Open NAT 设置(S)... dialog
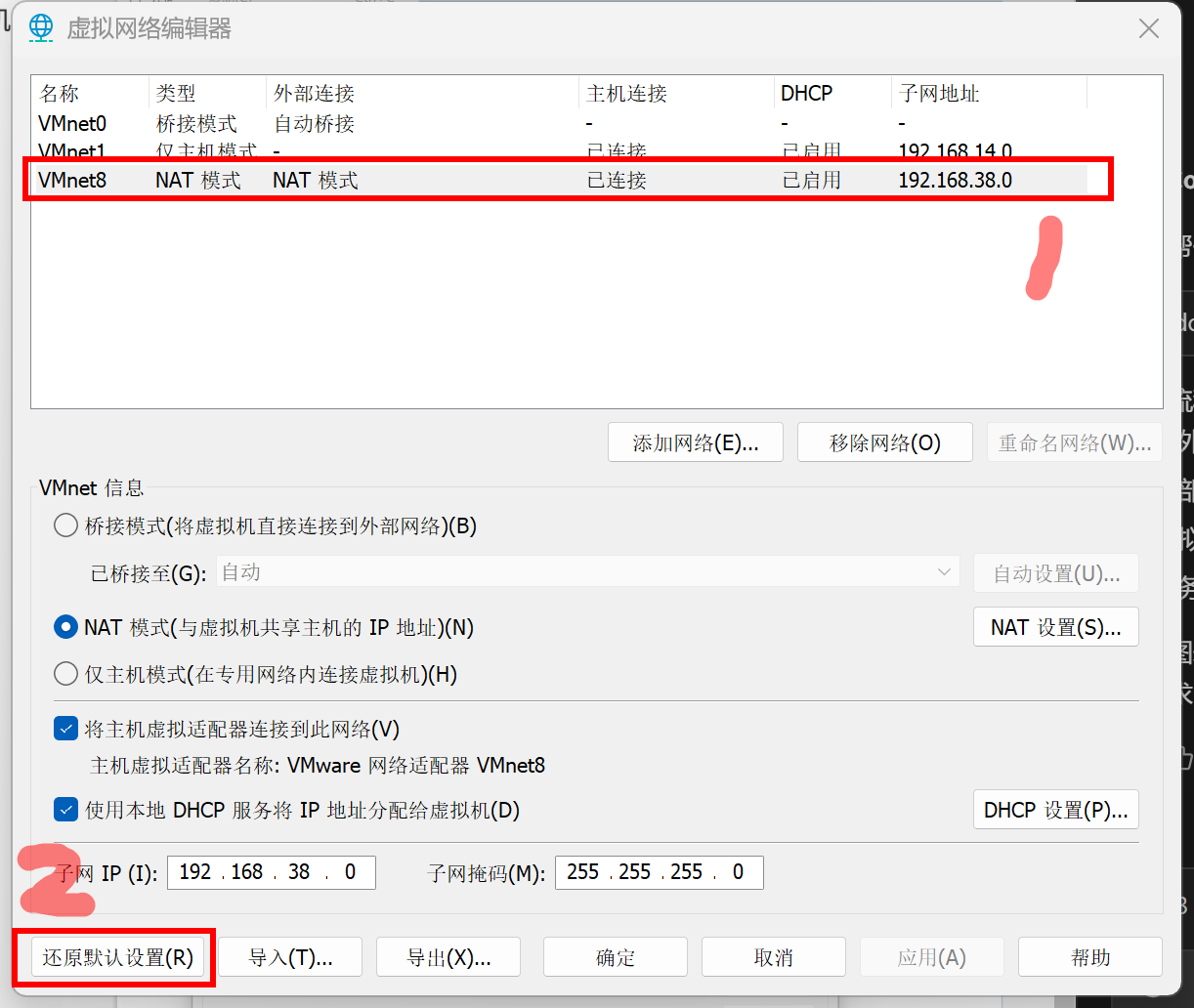1194x1008 pixels. [1056, 627]
